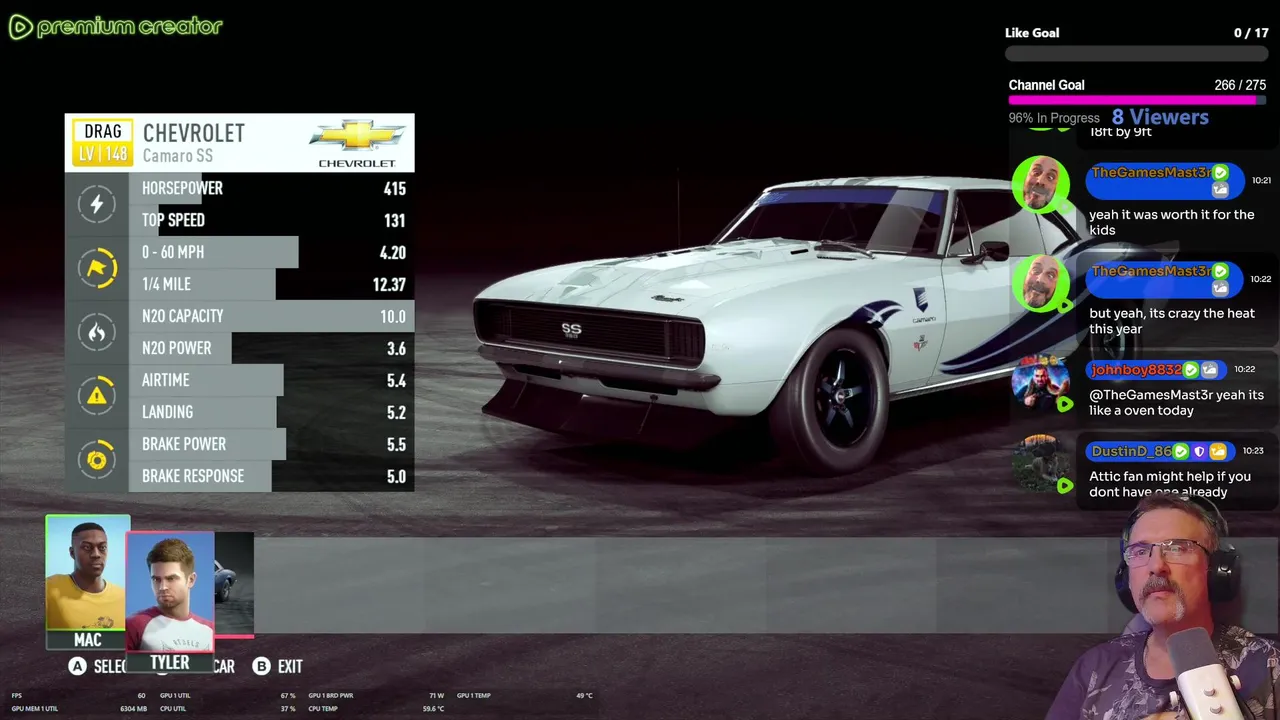Click the top speed value "131"
The image size is (1280, 720).
[x=394, y=220]
